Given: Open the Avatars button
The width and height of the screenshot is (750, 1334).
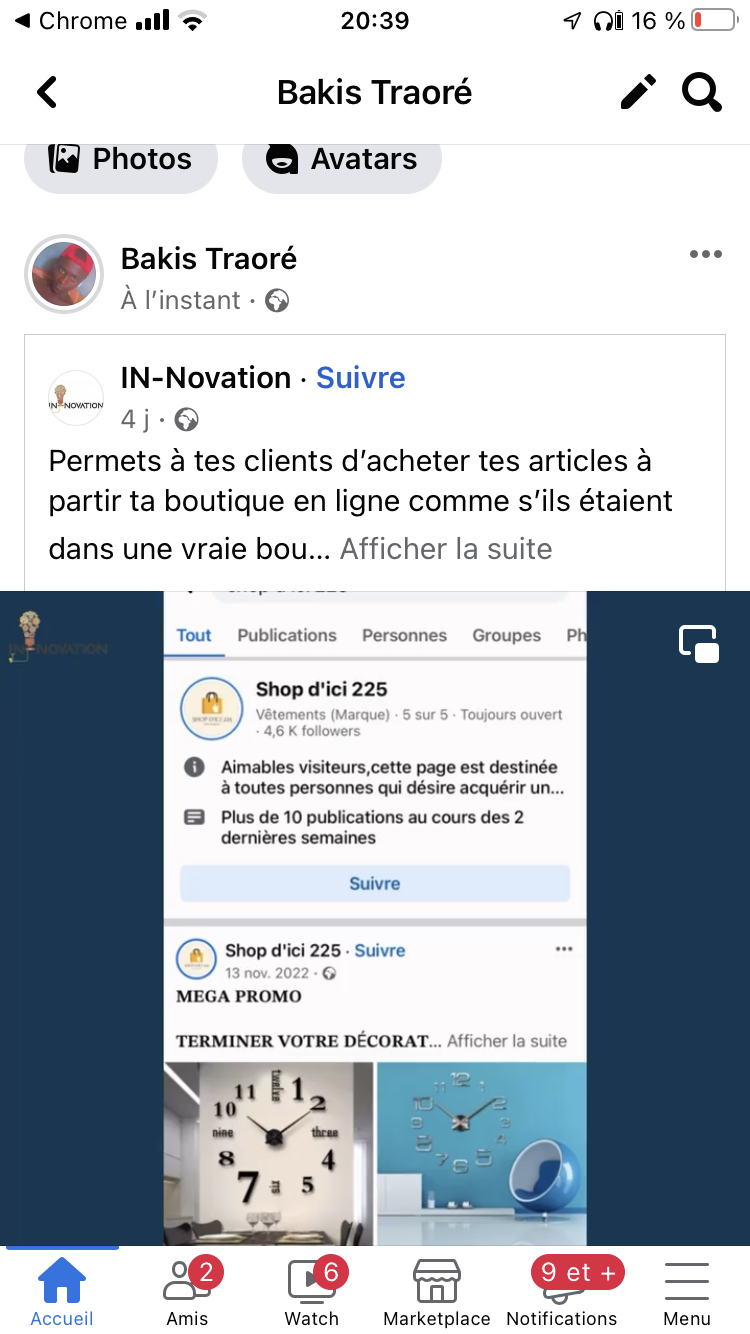Looking at the screenshot, I should click(x=341, y=159).
